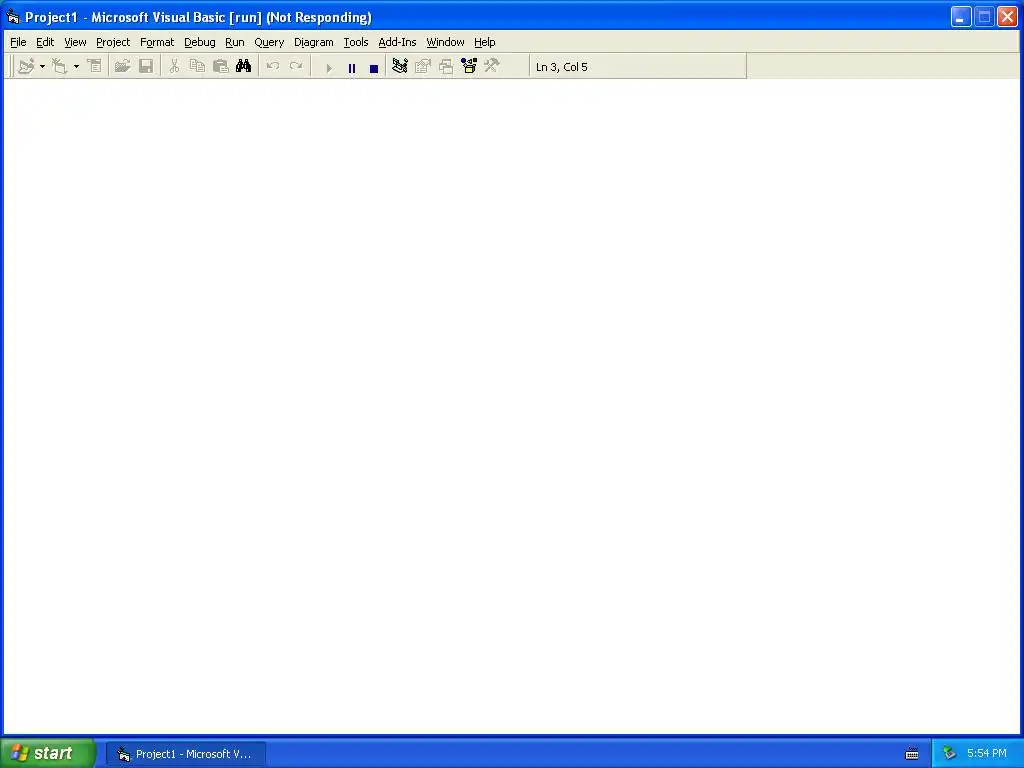Open the Form Layout Window icon
The width and height of the screenshot is (1024, 768).
tap(446, 67)
